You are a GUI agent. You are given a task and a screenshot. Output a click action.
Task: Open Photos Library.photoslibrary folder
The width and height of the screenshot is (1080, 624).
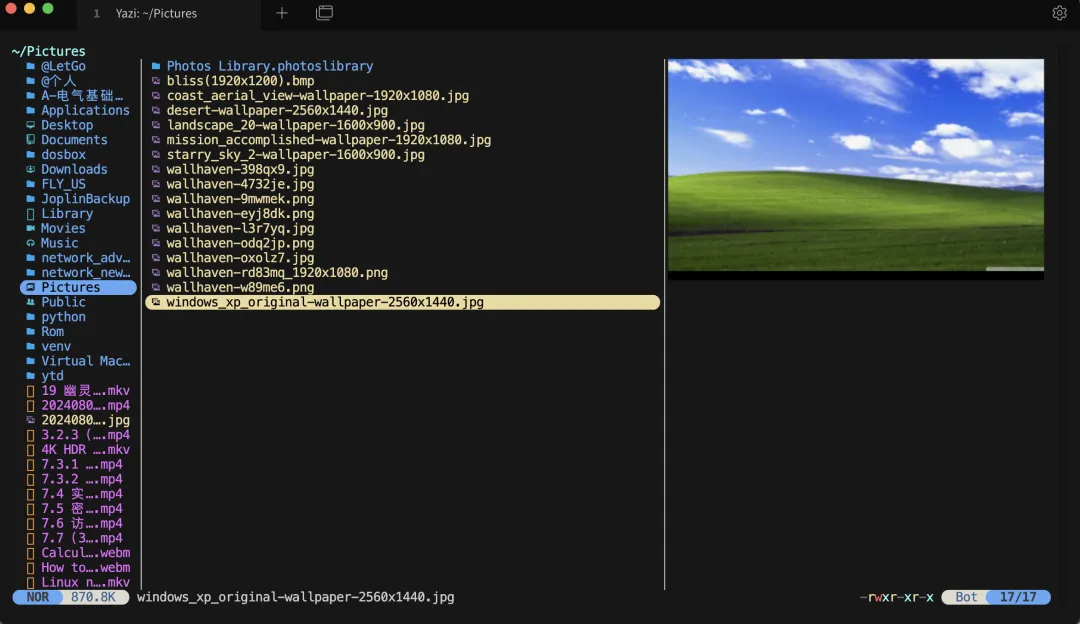[269, 66]
